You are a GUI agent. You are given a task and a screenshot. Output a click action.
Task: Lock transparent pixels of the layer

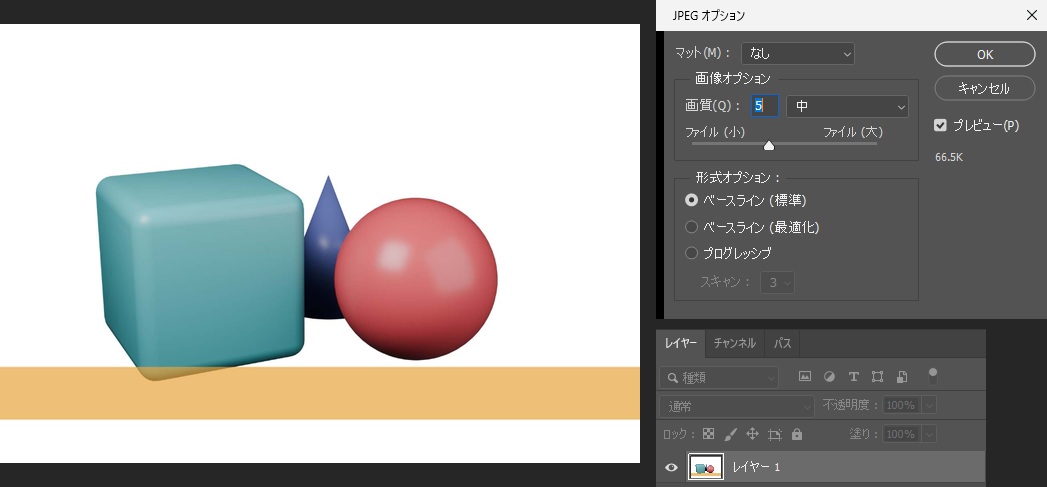[708, 434]
